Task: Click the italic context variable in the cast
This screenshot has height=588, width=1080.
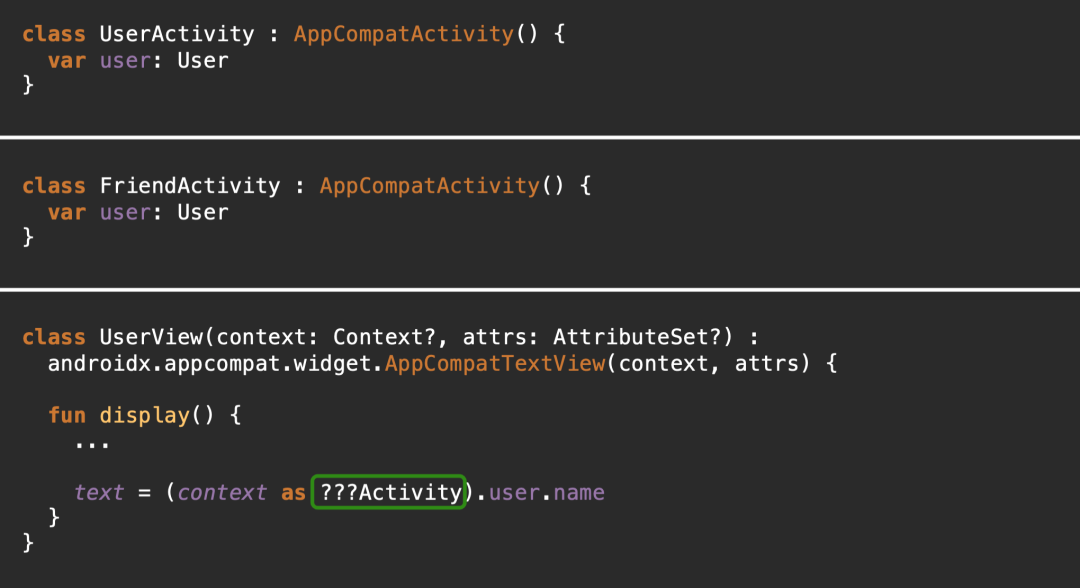Action: pyautogui.click(x=222, y=493)
